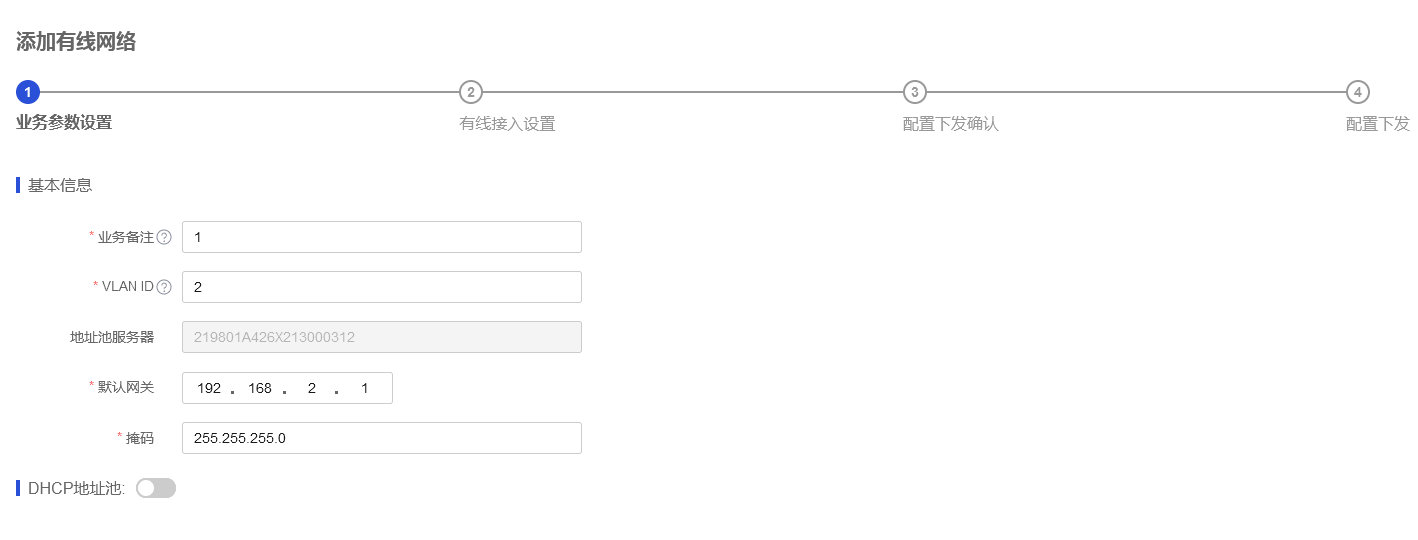Click the 掩码 input field
The image size is (1418, 540).
(381, 438)
